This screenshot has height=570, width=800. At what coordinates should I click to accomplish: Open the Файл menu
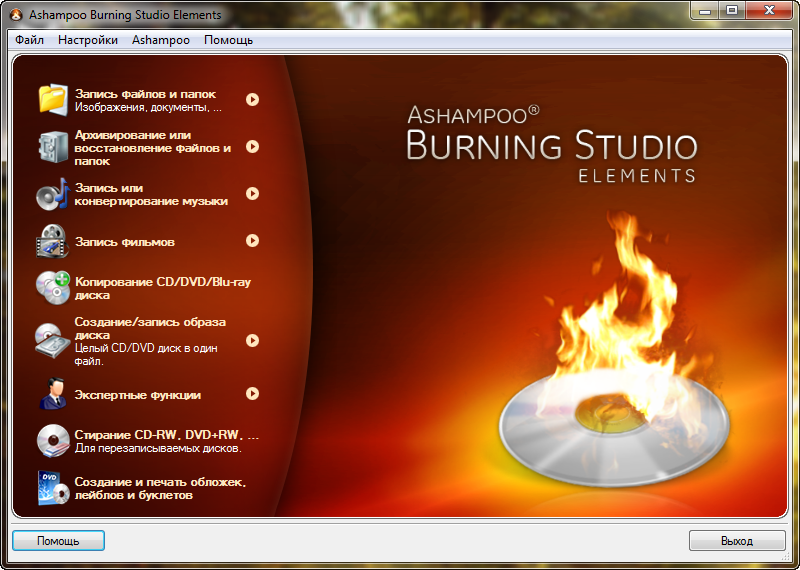29,40
